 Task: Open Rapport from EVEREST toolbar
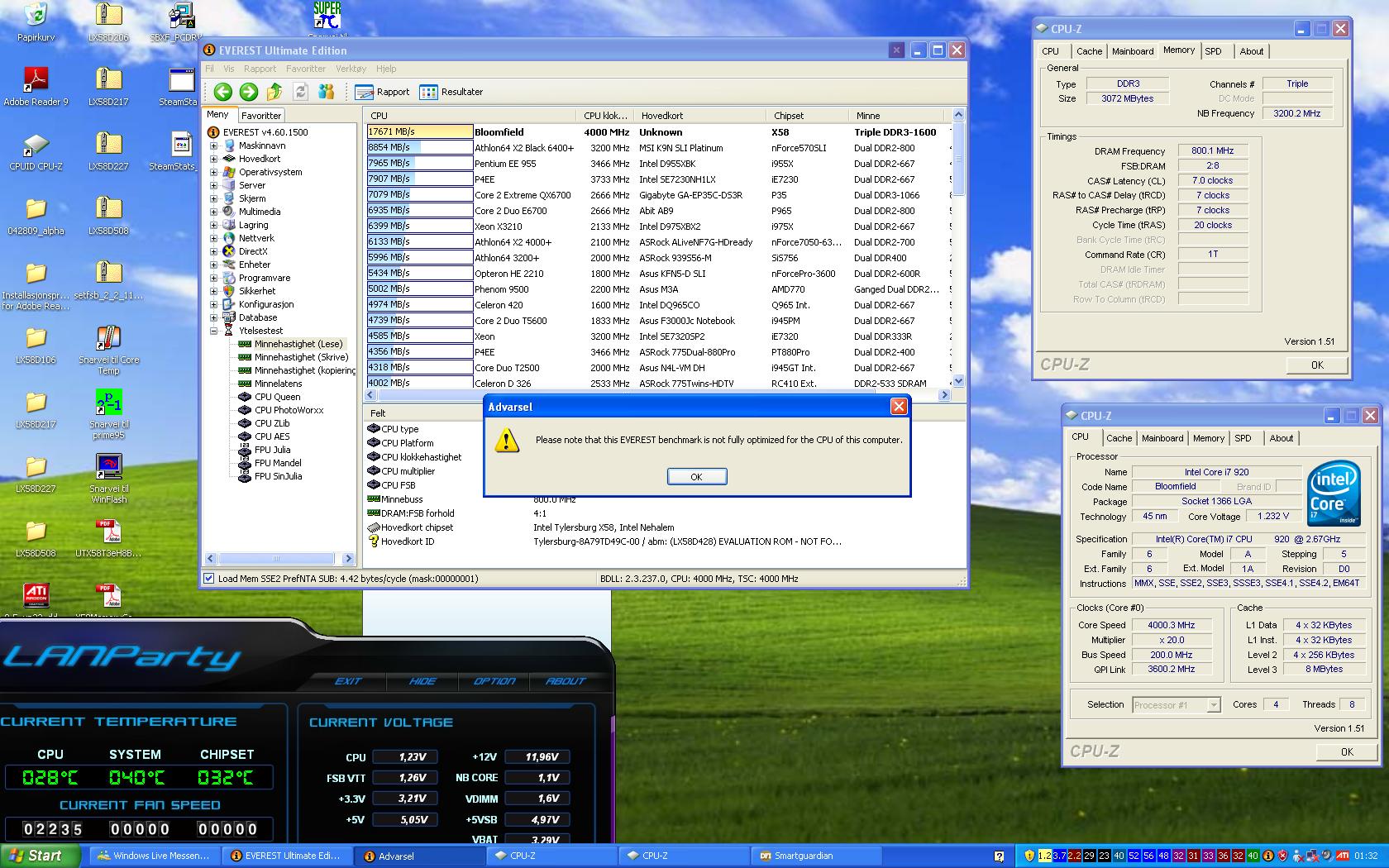(382, 92)
